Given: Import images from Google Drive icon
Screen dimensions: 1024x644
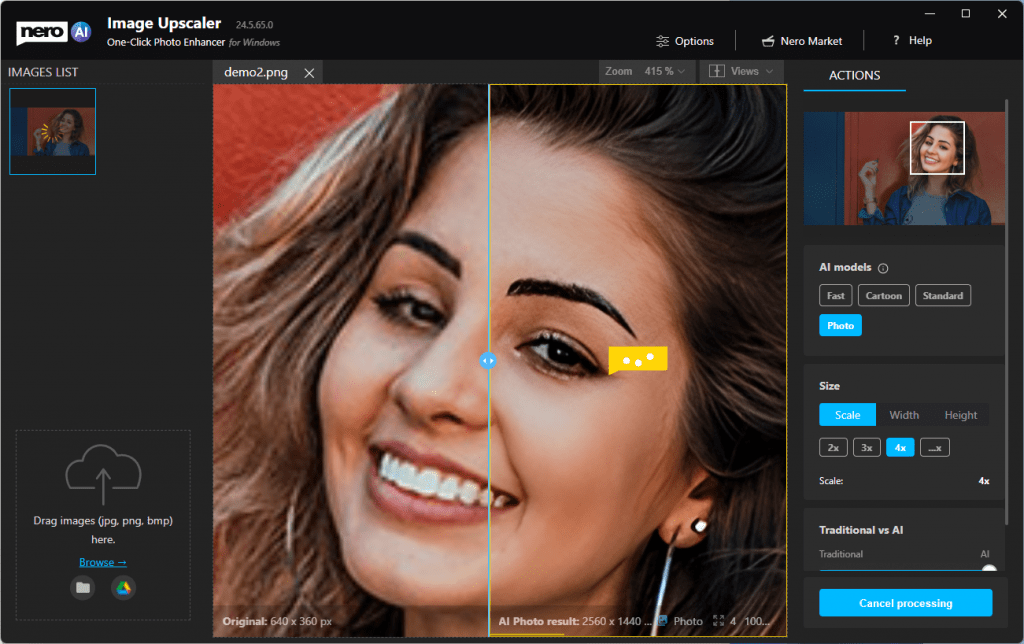Looking at the screenshot, I should tap(123, 588).
